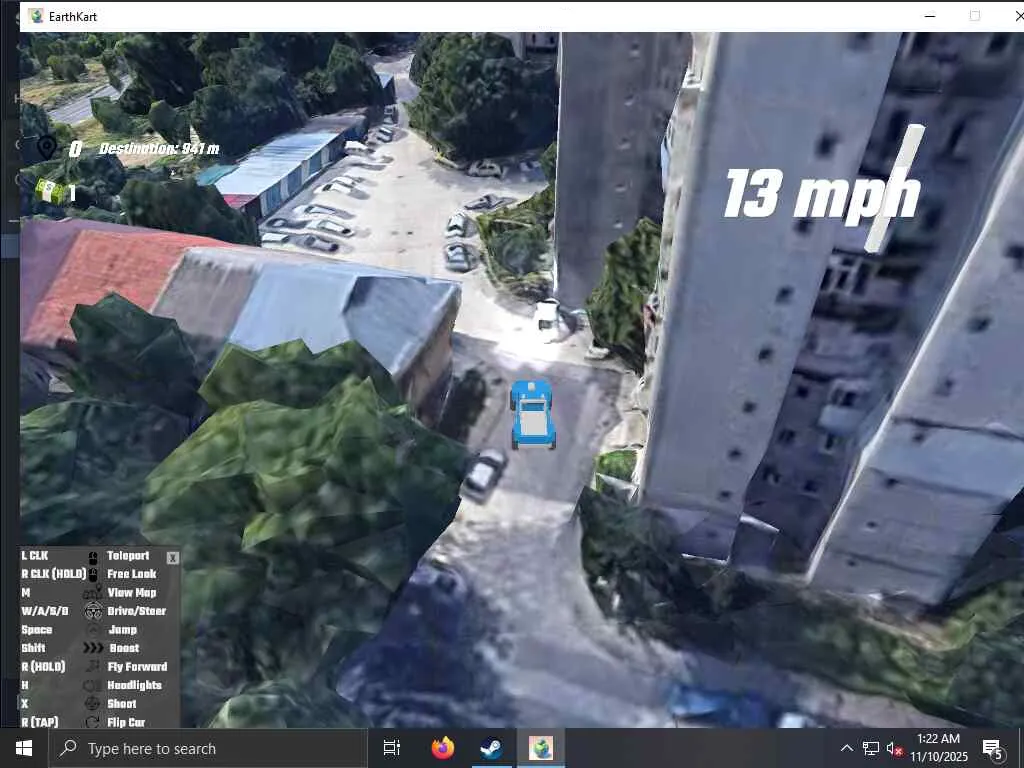Click the mouse icon next to Free Look
The height and width of the screenshot is (768, 1024).
(x=93, y=574)
